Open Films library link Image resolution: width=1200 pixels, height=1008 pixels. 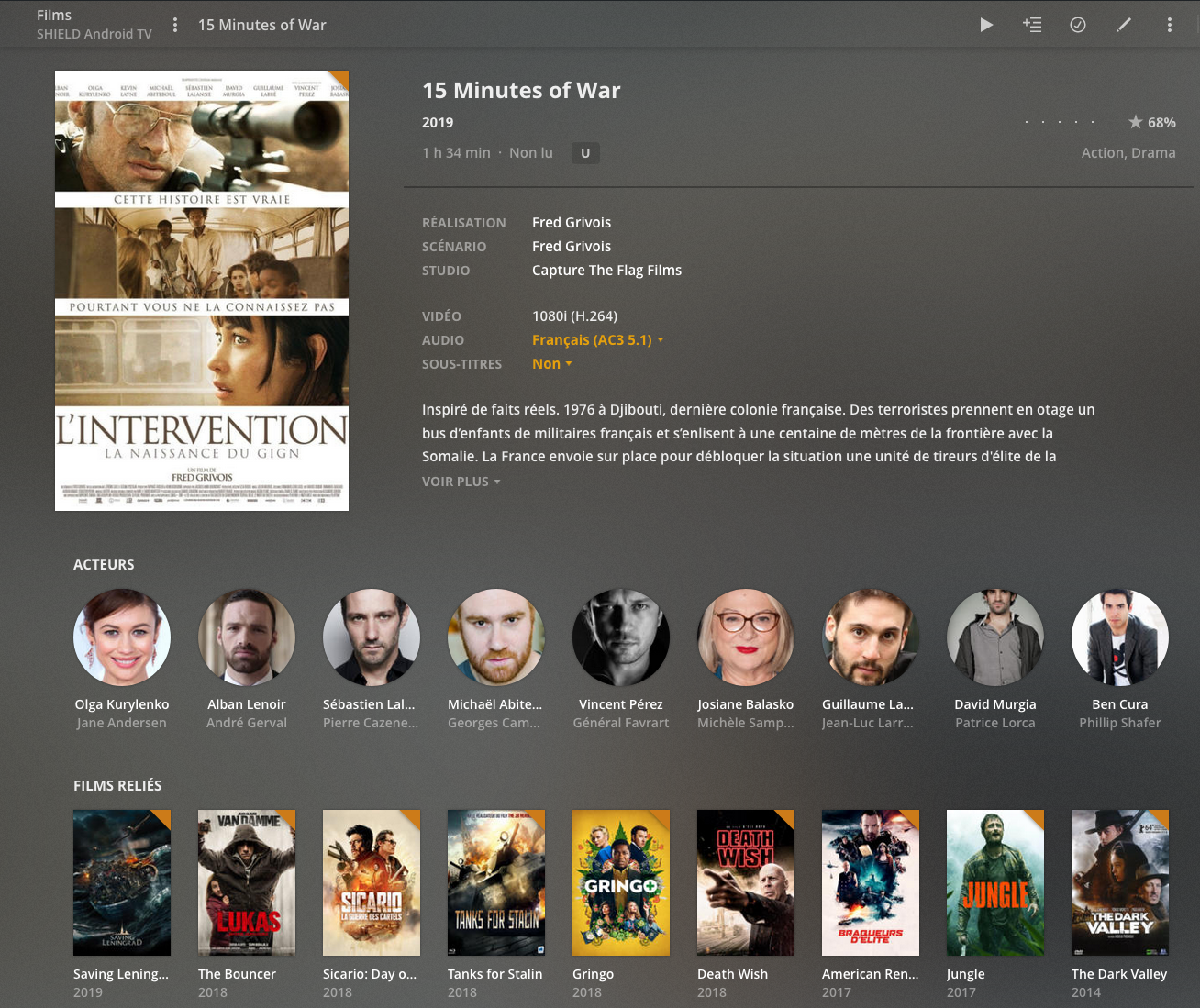(x=54, y=15)
